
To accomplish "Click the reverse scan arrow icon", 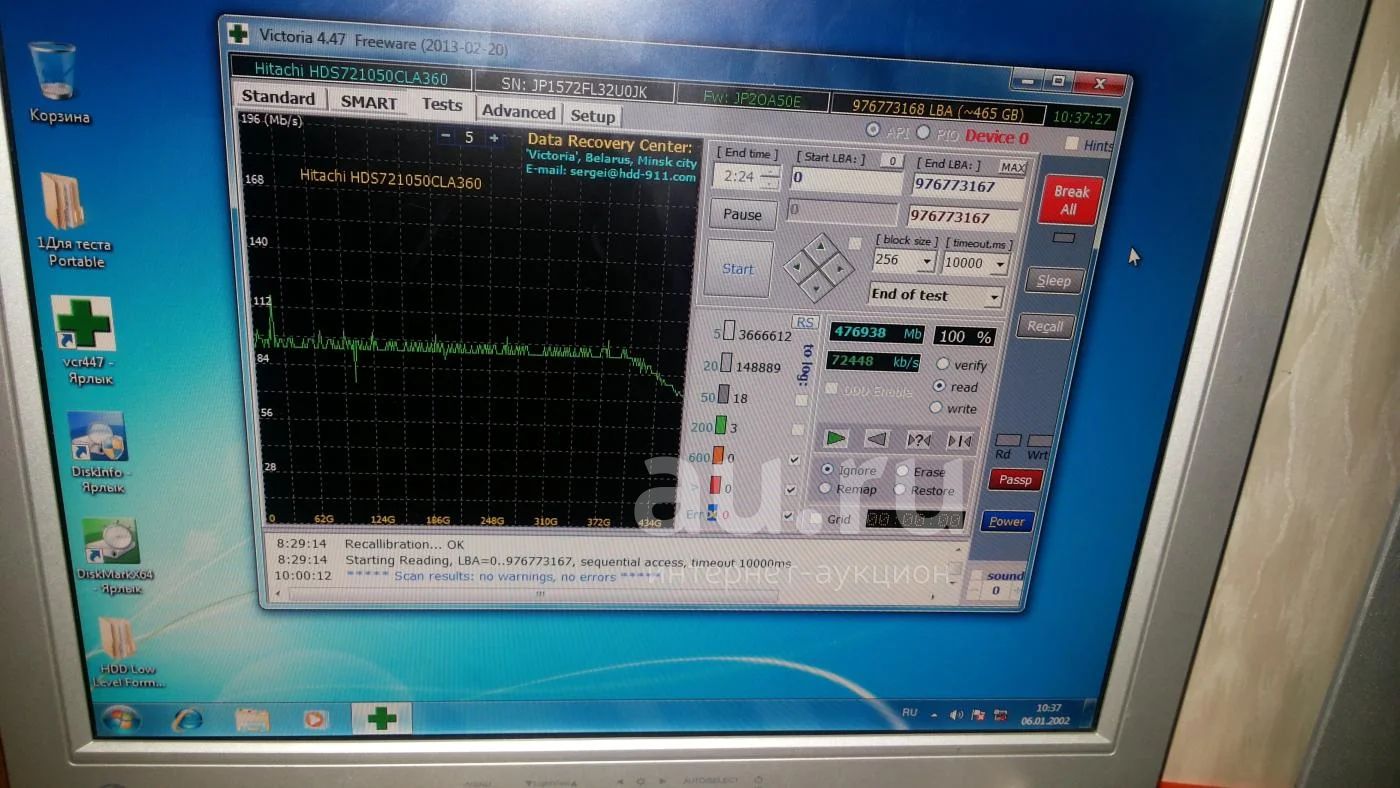I will coord(877,438).
